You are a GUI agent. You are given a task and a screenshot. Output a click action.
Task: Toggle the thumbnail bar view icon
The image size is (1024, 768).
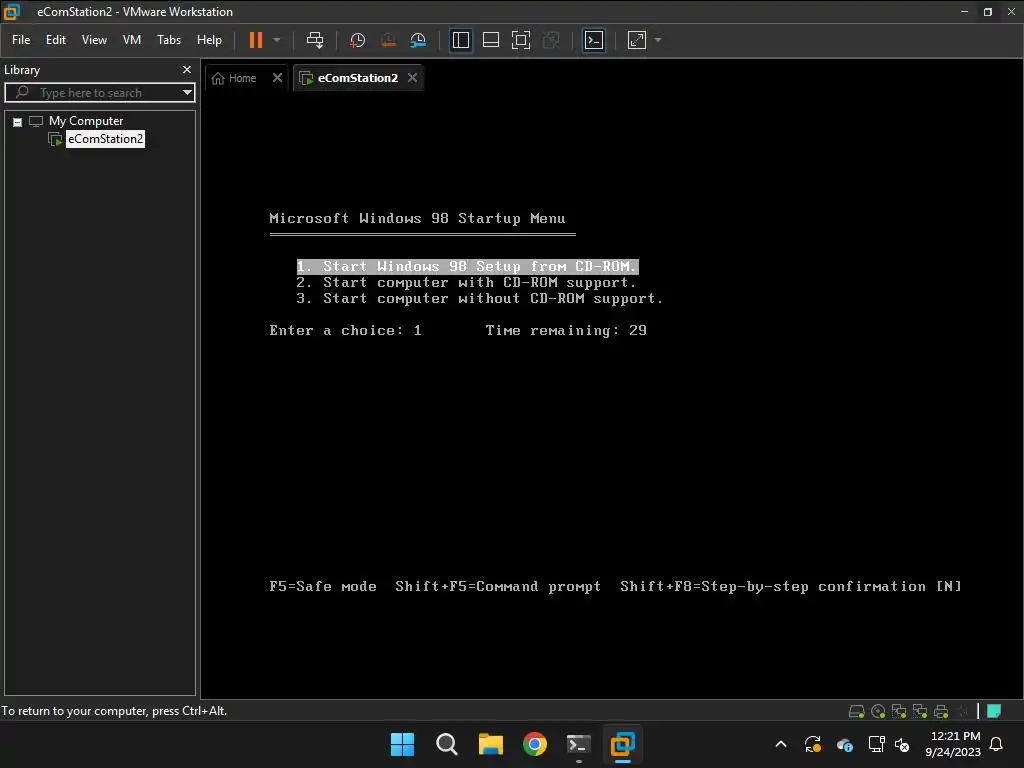490,40
